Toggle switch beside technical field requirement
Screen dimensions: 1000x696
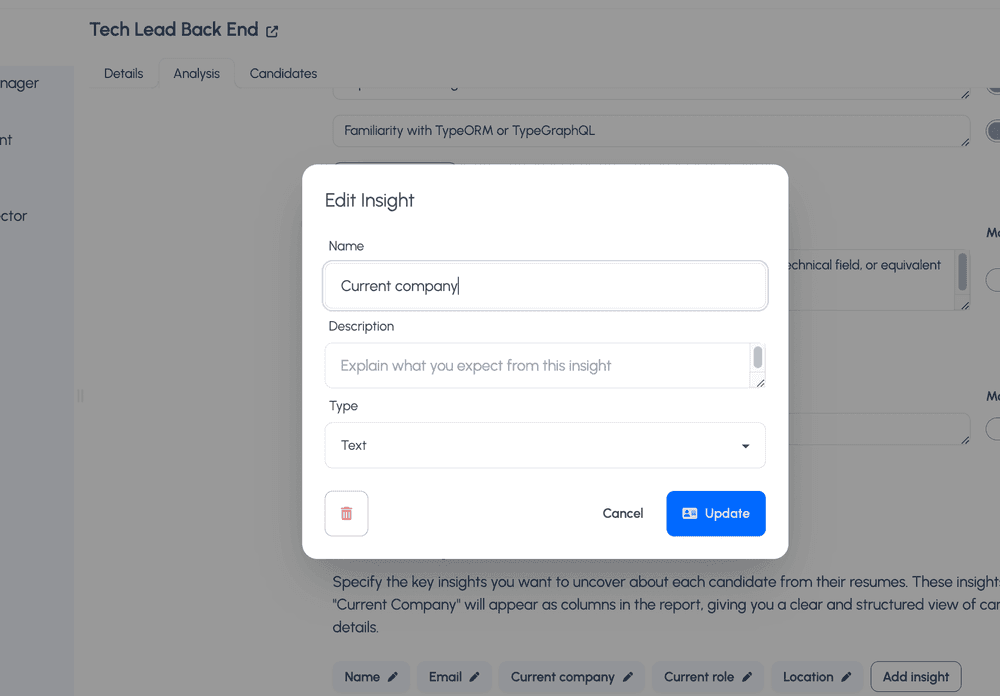coord(994,280)
